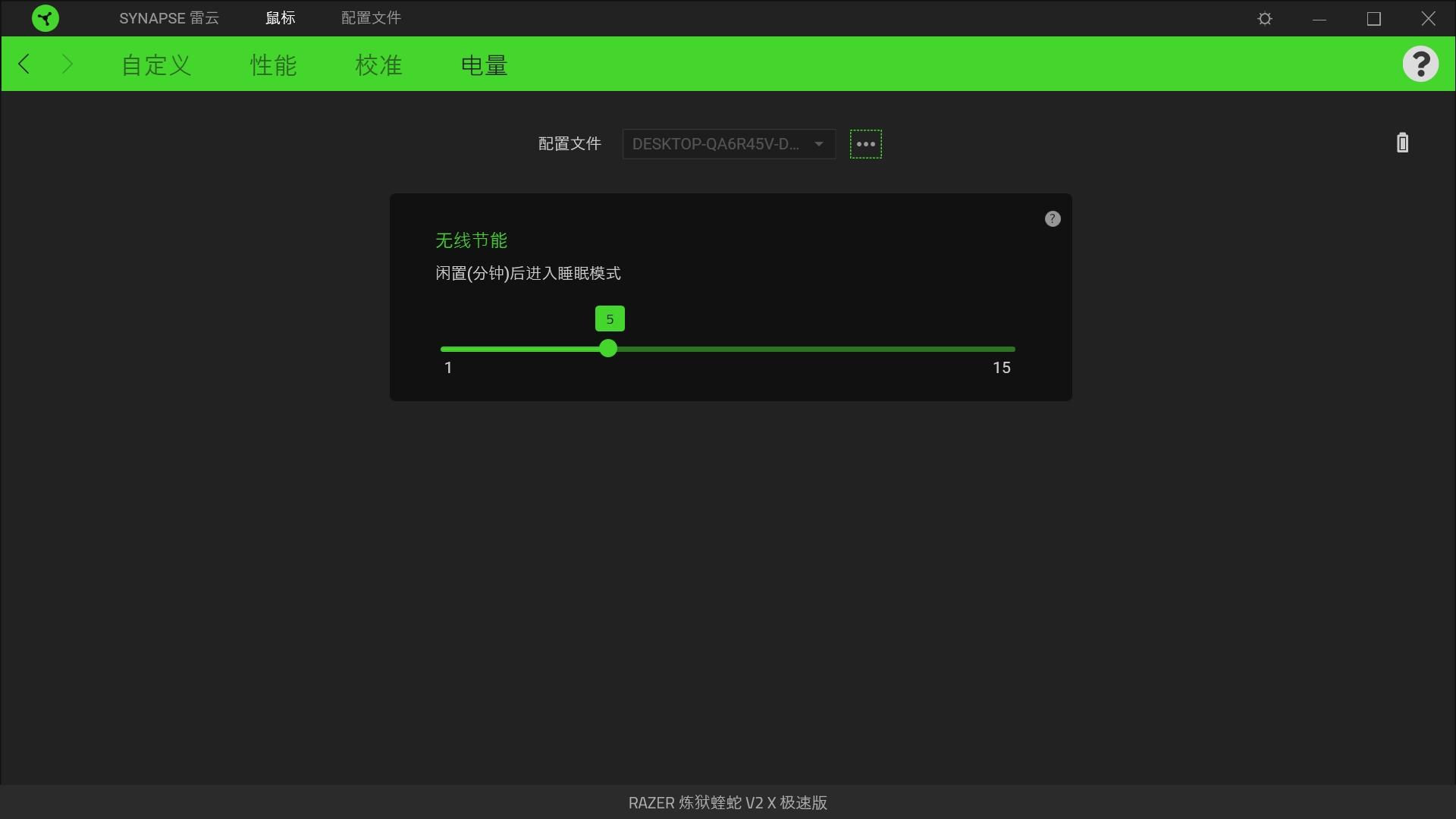The width and height of the screenshot is (1456, 819).
Task: Go back with the left arrow
Action: click(24, 64)
